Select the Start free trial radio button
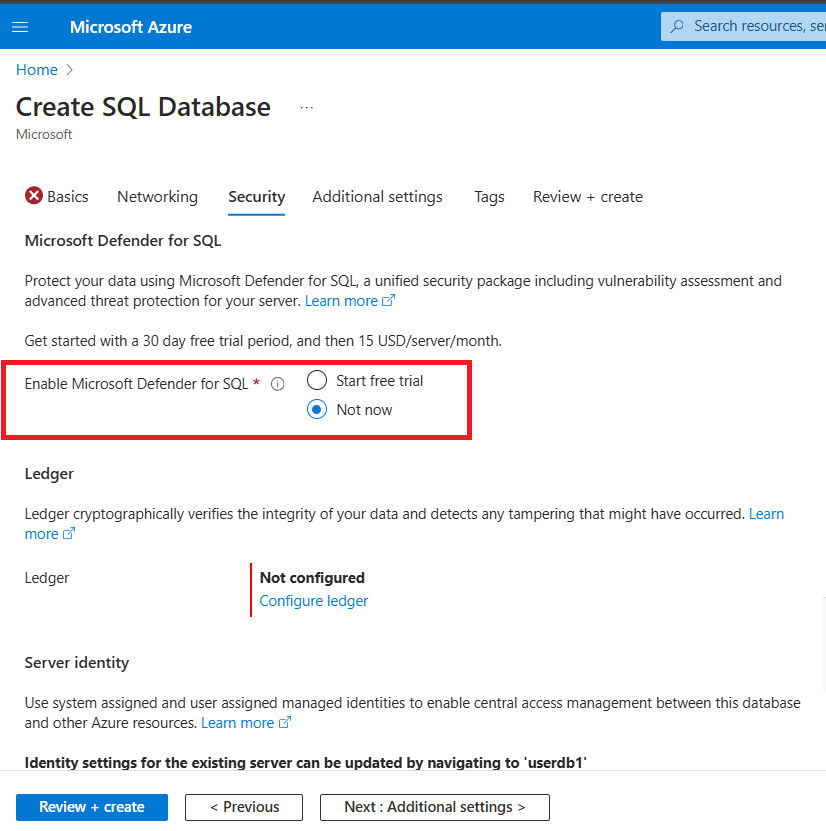This screenshot has width=826, height=831. (317, 381)
